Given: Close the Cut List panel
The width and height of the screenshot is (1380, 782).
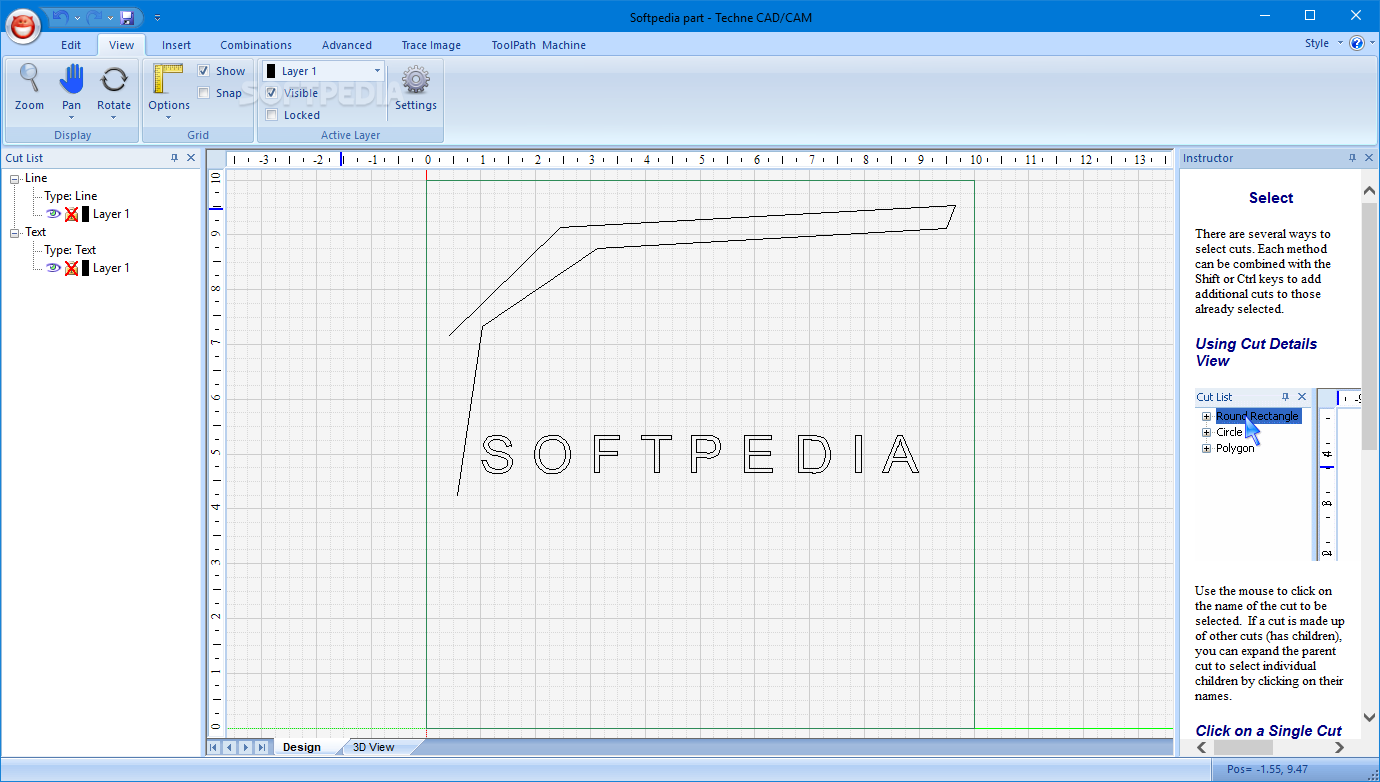Looking at the screenshot, I should point(191,158).
